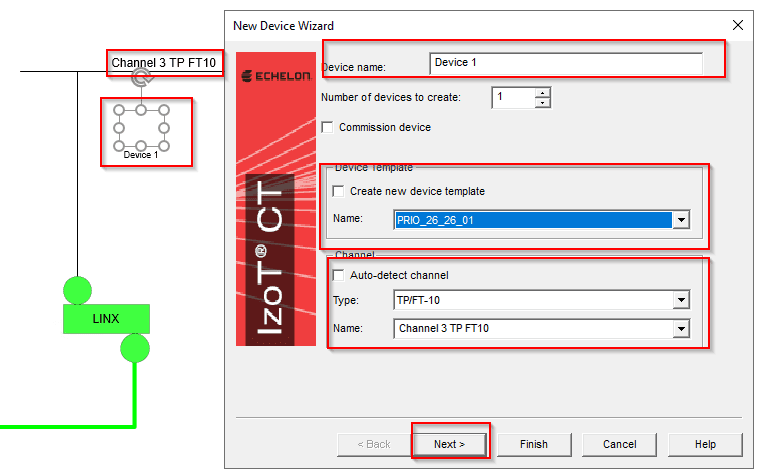Increase number of devices with up arrow

542,93
